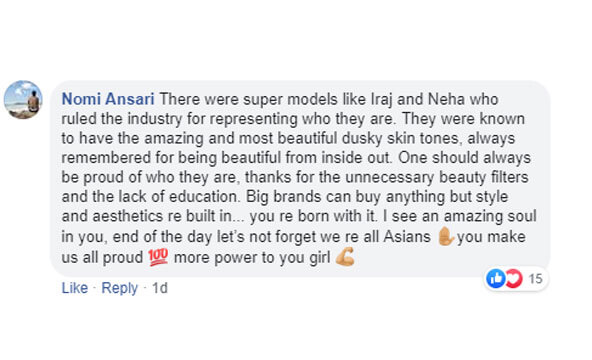Open Nomi Ansari's profile picture
The image size is (592, 360).
pyautogui.click(x=23, y=100)
